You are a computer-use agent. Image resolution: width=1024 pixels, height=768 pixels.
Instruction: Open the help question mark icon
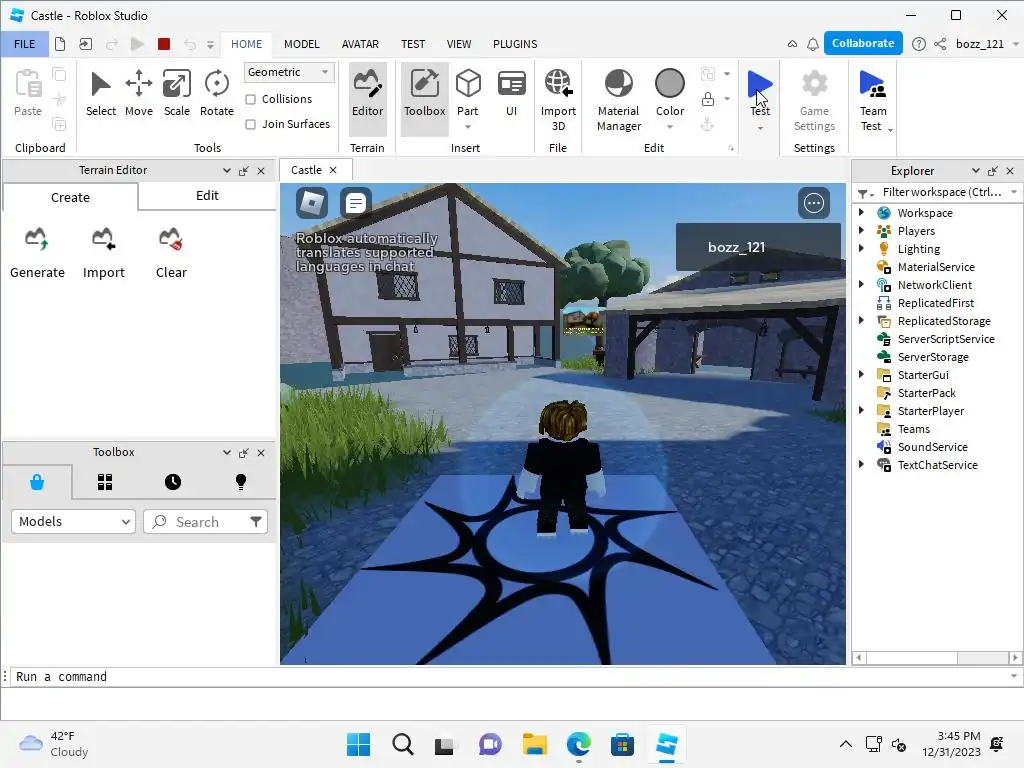918,44
